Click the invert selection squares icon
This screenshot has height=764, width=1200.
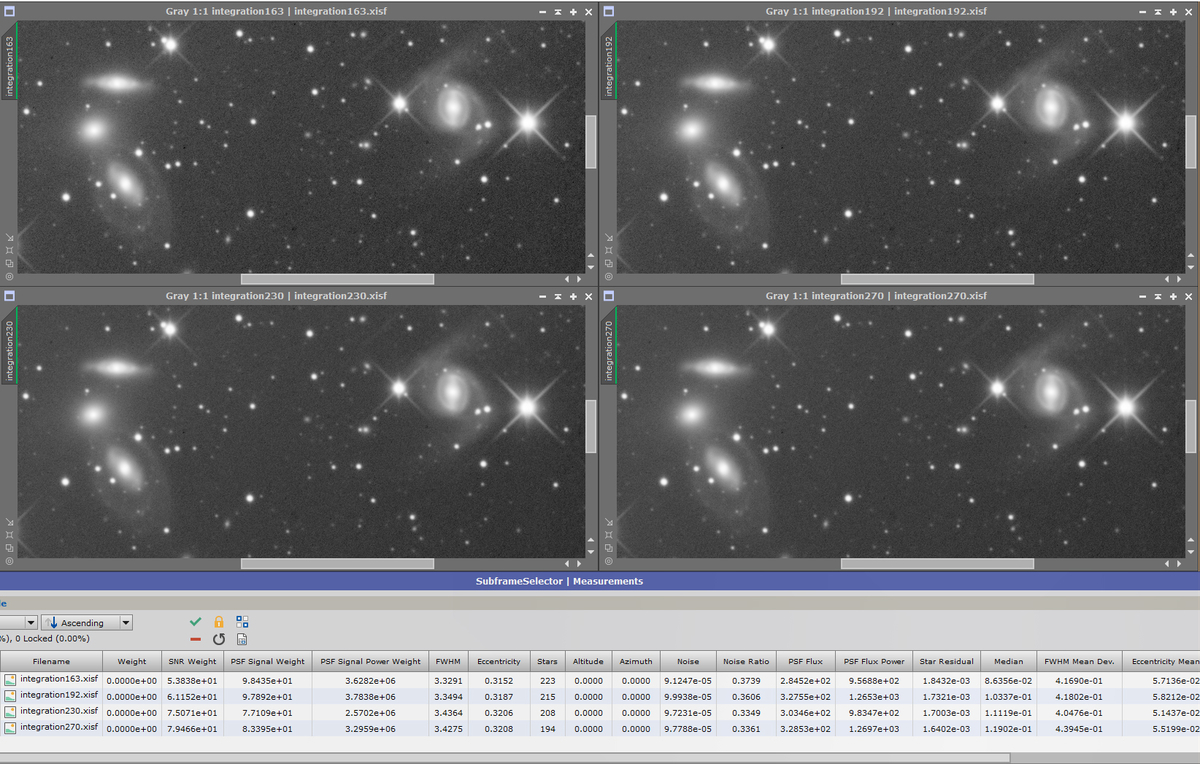[242, 622]
